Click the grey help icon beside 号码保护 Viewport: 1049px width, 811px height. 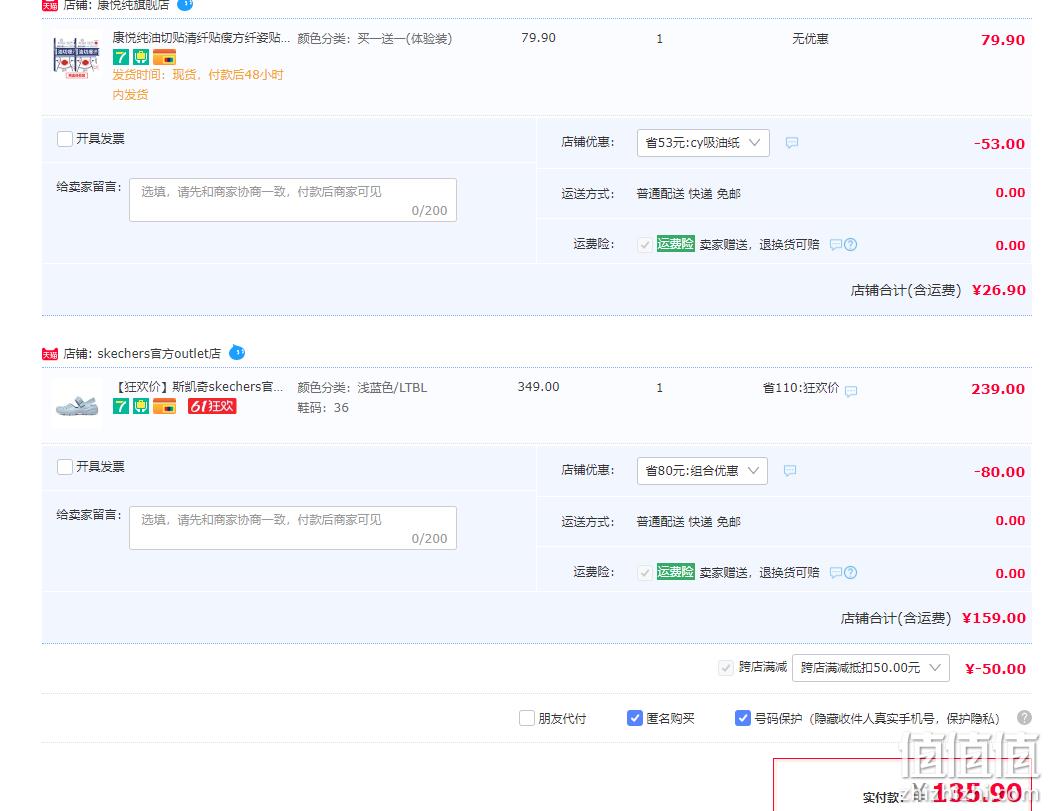(x=1024, y=717)
